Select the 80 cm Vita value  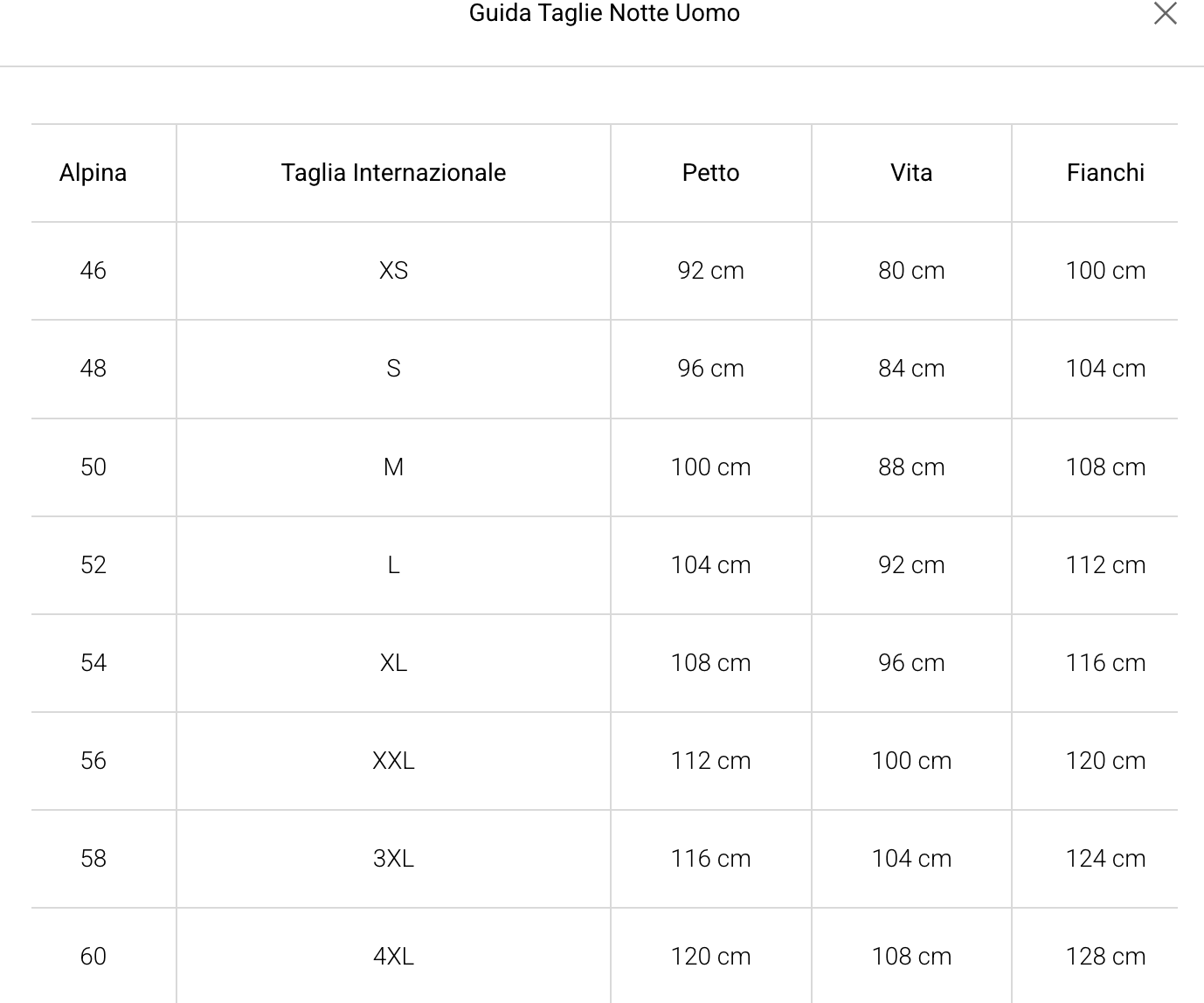pyautogui.click(x=910, y=271)
